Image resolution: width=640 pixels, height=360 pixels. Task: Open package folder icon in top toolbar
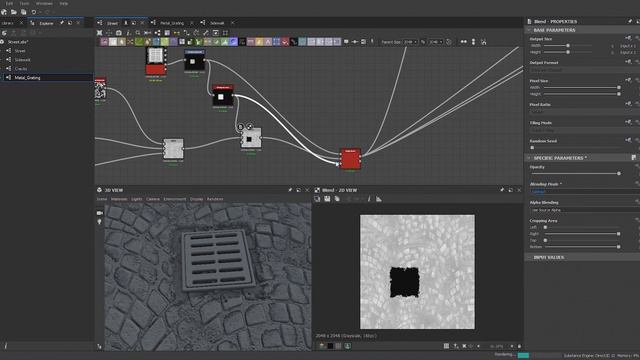click(x=14, y=12)
